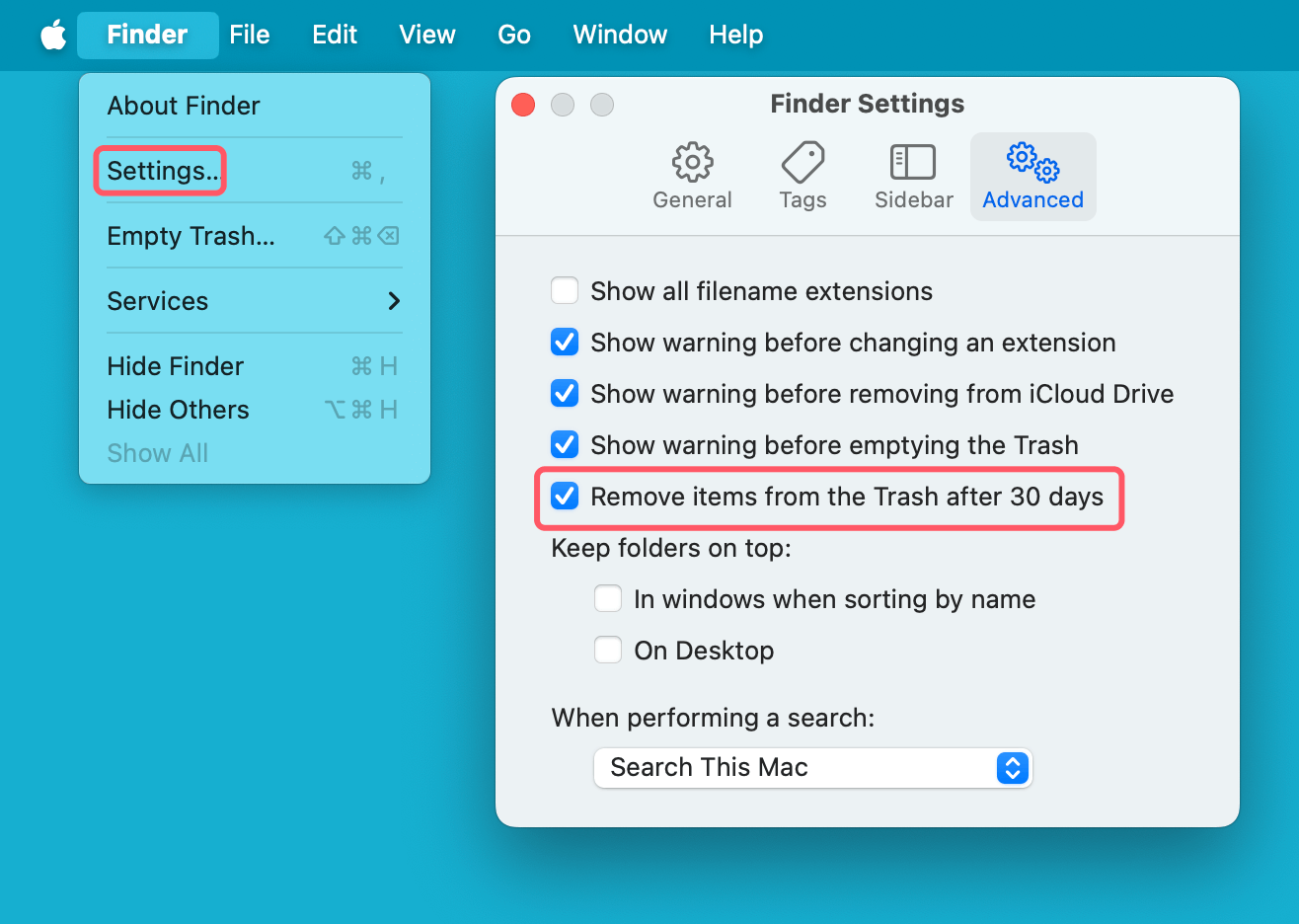
Task: Select "Hide Finder"
Action: pos(175,366)
